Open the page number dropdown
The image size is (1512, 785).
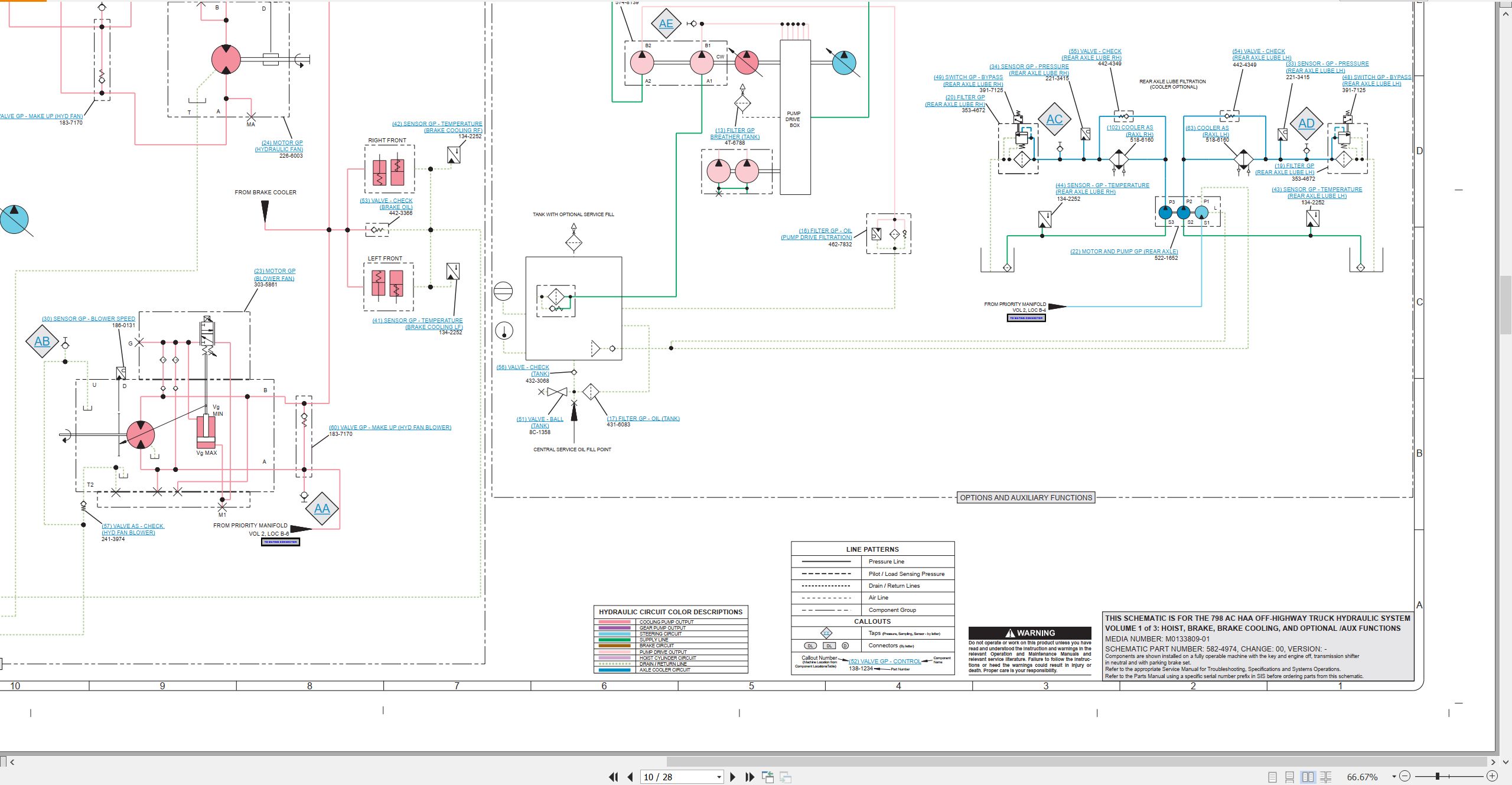click(x=719, y=777)
